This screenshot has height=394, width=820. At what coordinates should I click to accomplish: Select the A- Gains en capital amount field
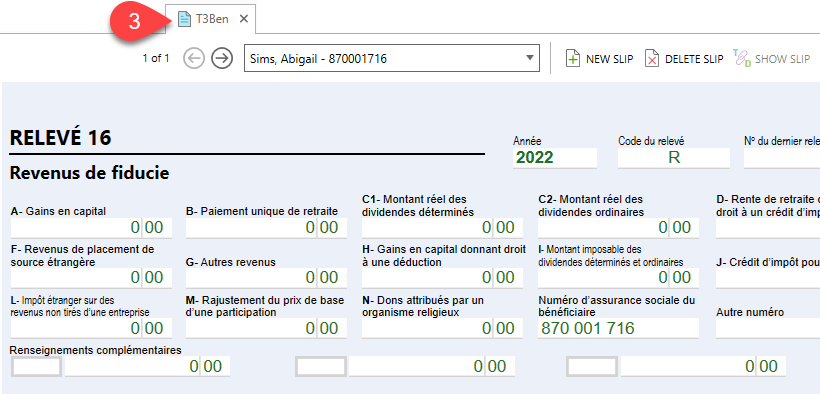(91, 228)
